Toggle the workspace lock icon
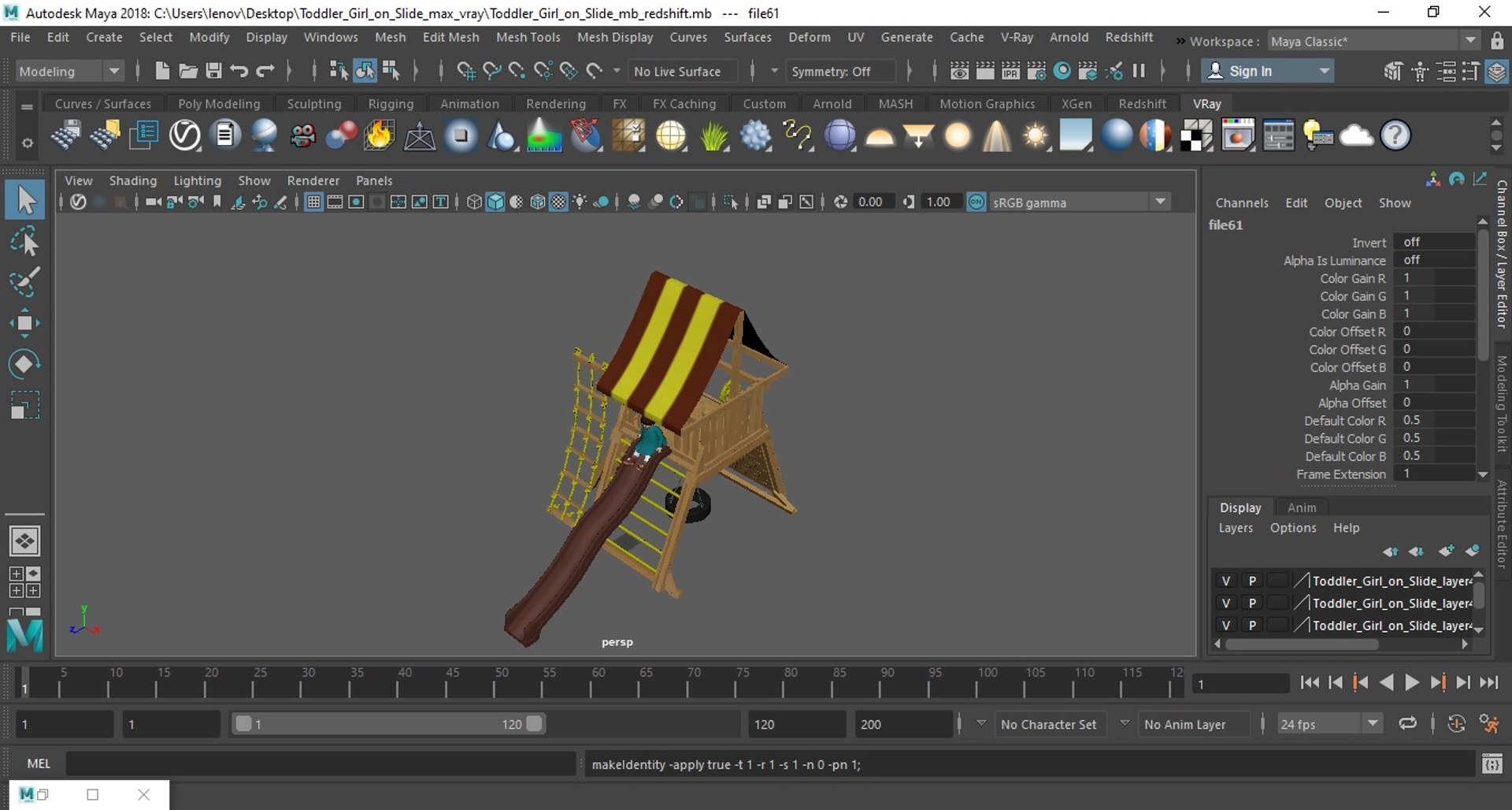Image resolution: width=1512 pixels, height=810 pixels. [x=1497, y=41]
